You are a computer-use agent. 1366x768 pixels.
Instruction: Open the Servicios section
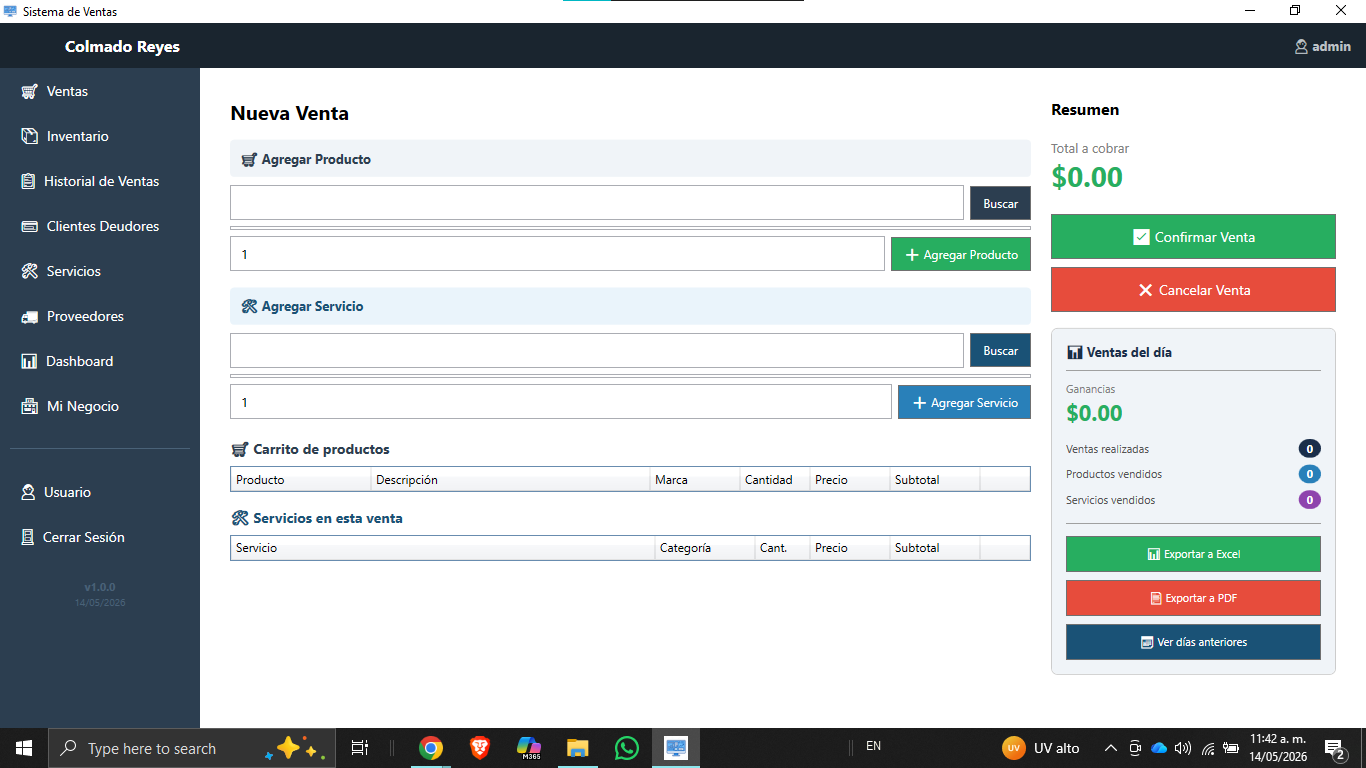pyautogui.click(x=100, y=271)
